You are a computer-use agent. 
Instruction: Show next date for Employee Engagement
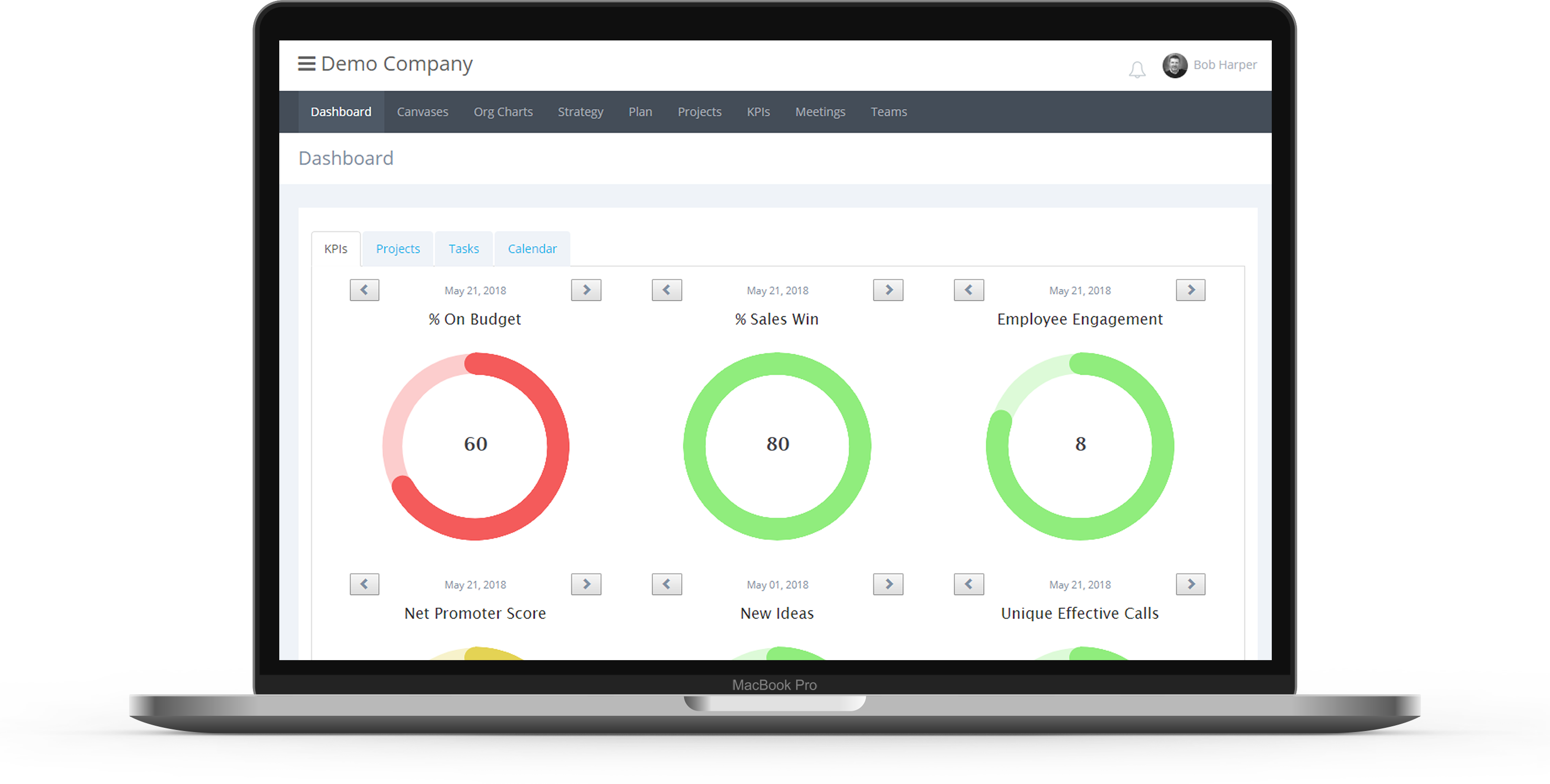tap(1191, 290)
